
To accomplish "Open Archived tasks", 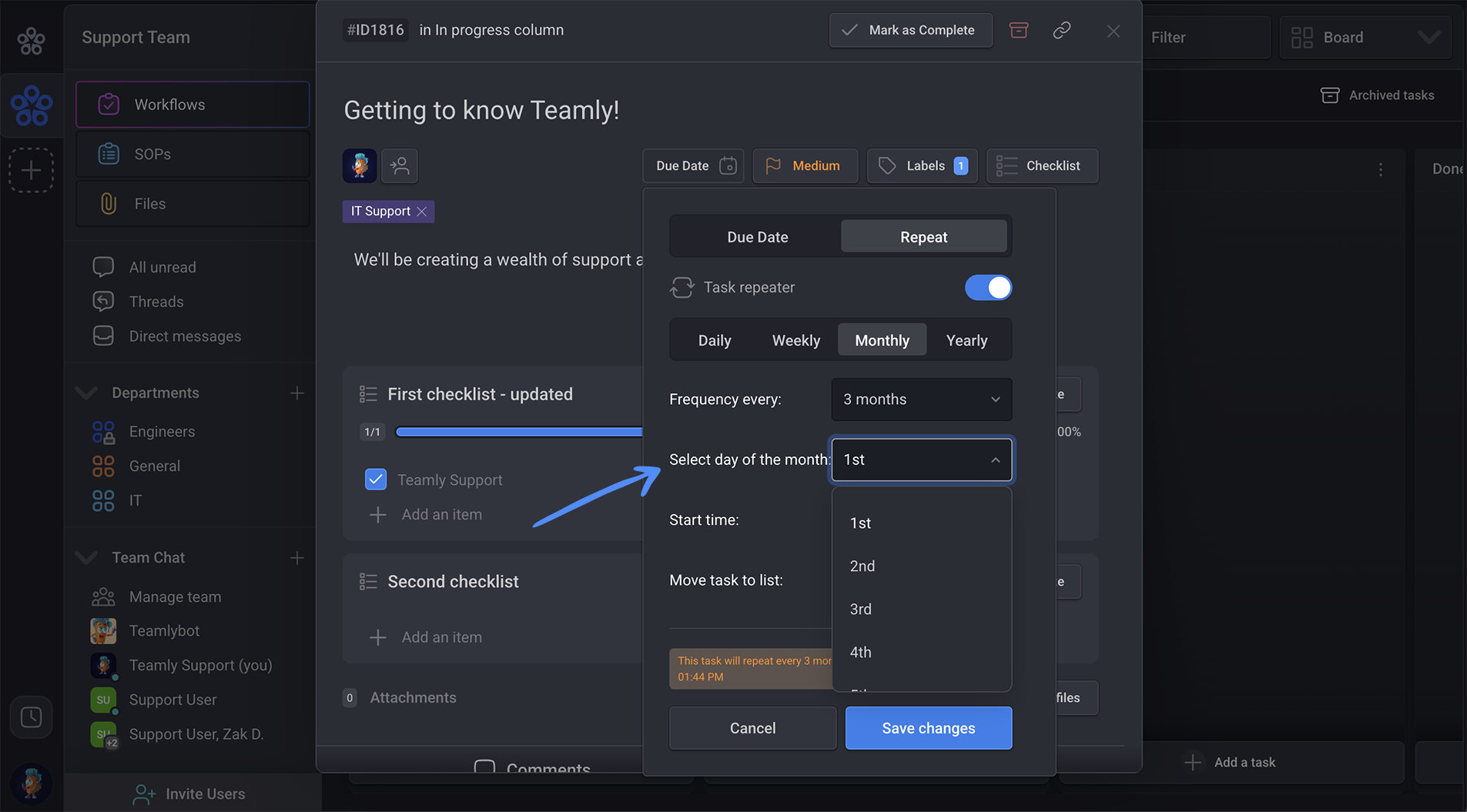I will (x=1378, y=95).
